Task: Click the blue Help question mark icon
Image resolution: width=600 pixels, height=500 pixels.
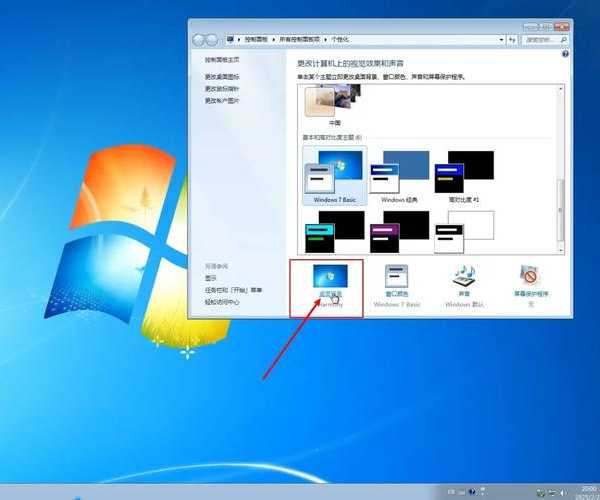Action: pos(565,54)
